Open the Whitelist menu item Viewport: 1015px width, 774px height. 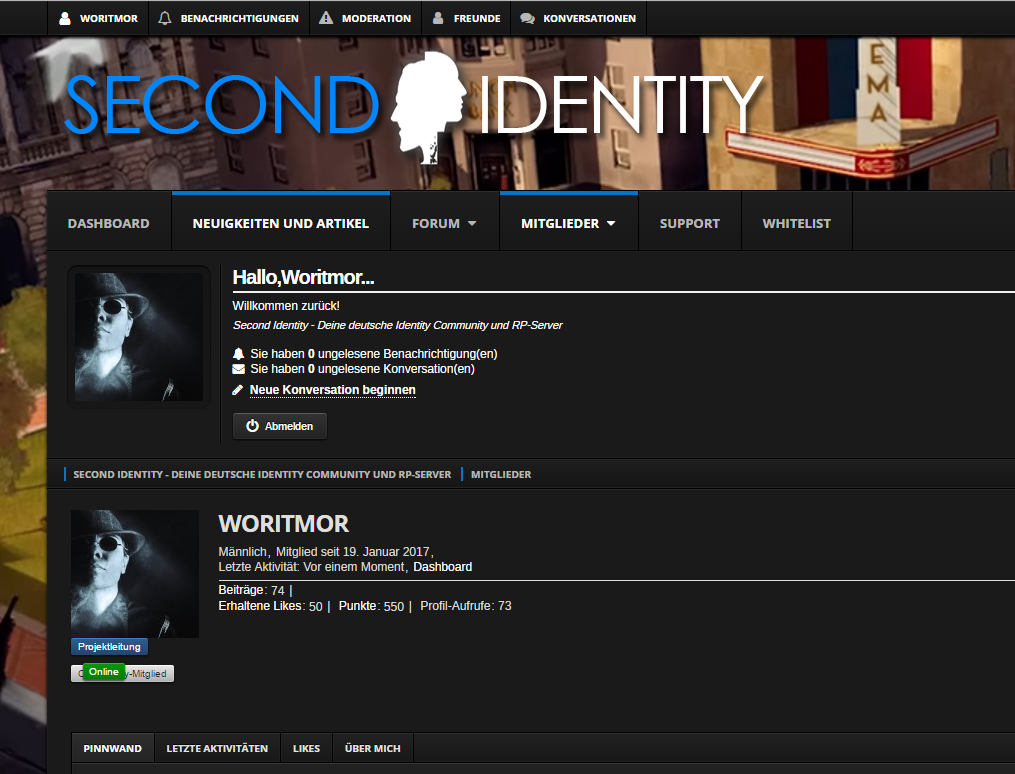[797, 223]
